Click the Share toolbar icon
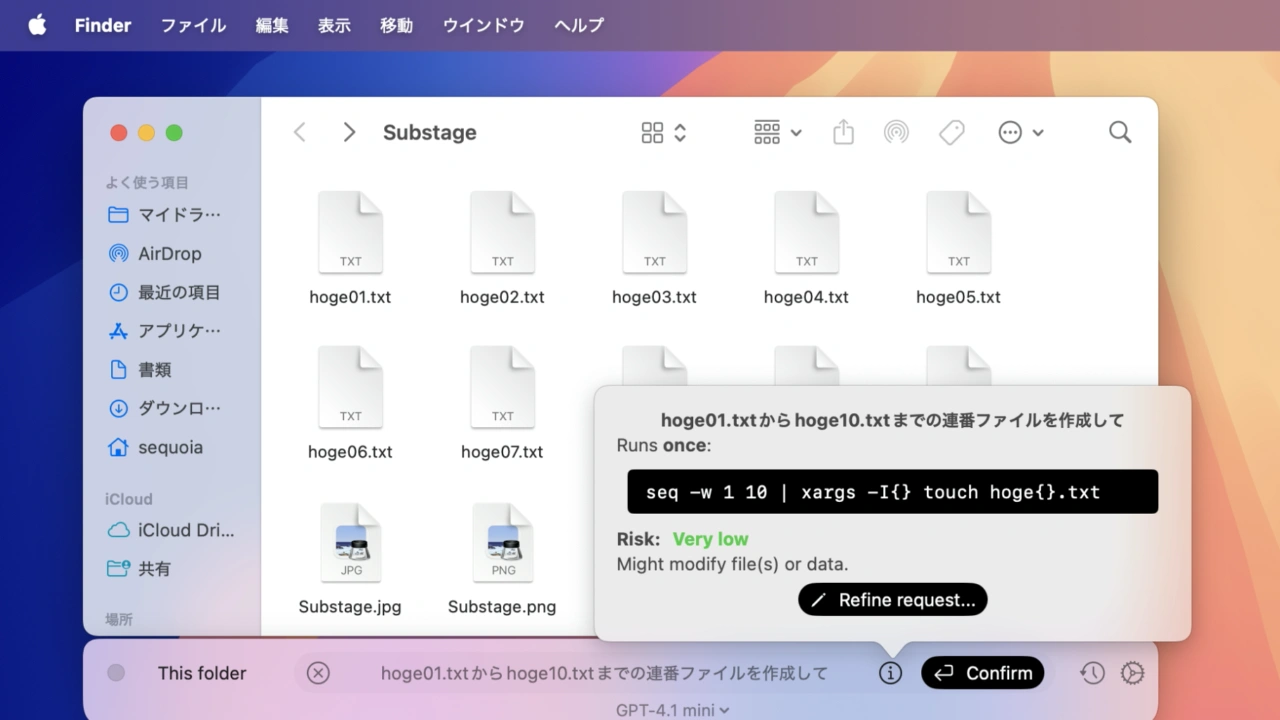Viewport: 1280px width, 720px height. 843,132
